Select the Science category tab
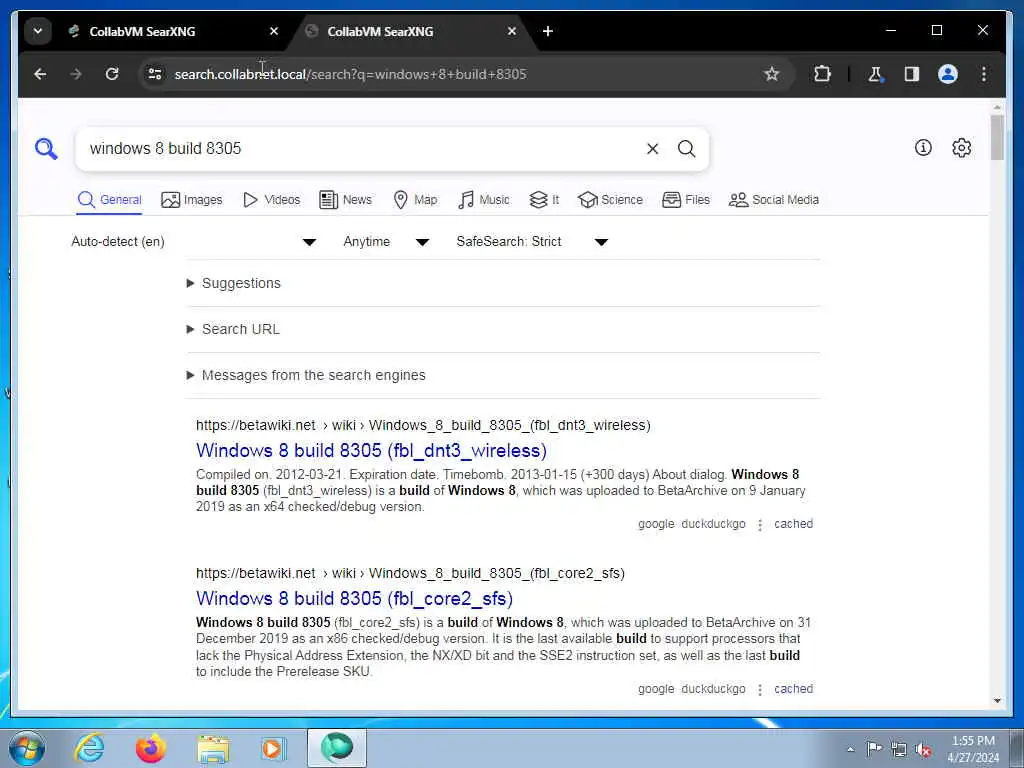 tap(611, 200)
